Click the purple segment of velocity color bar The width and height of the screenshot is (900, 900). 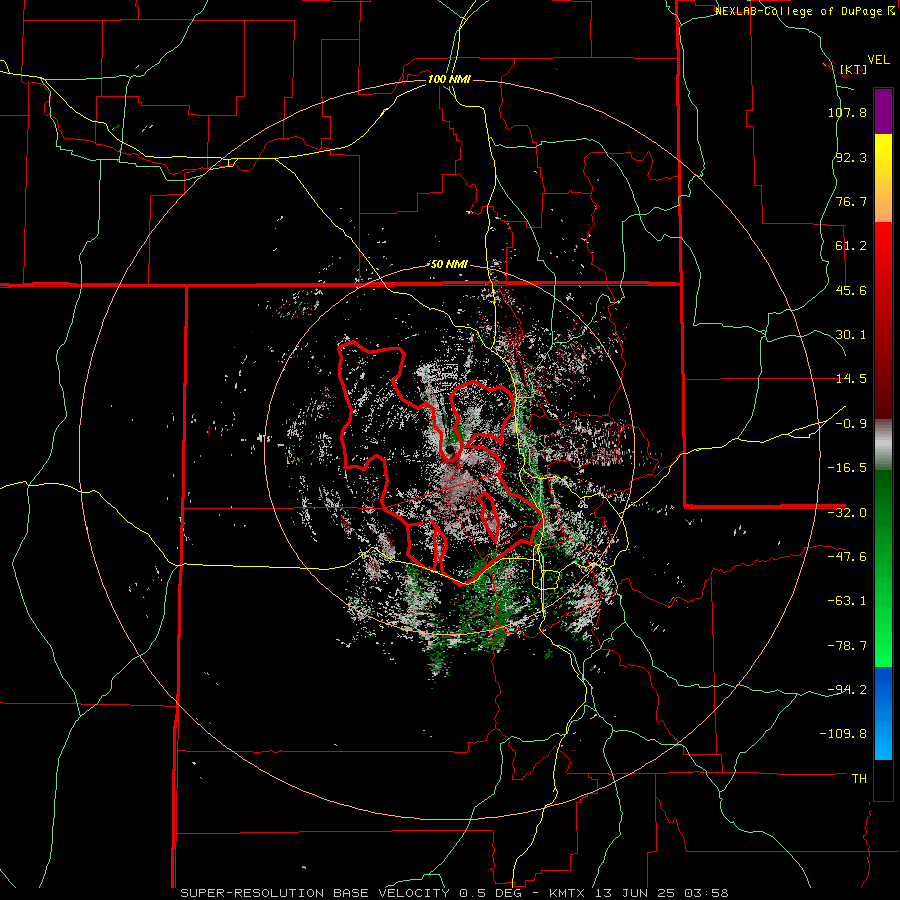tap(883, 111)
